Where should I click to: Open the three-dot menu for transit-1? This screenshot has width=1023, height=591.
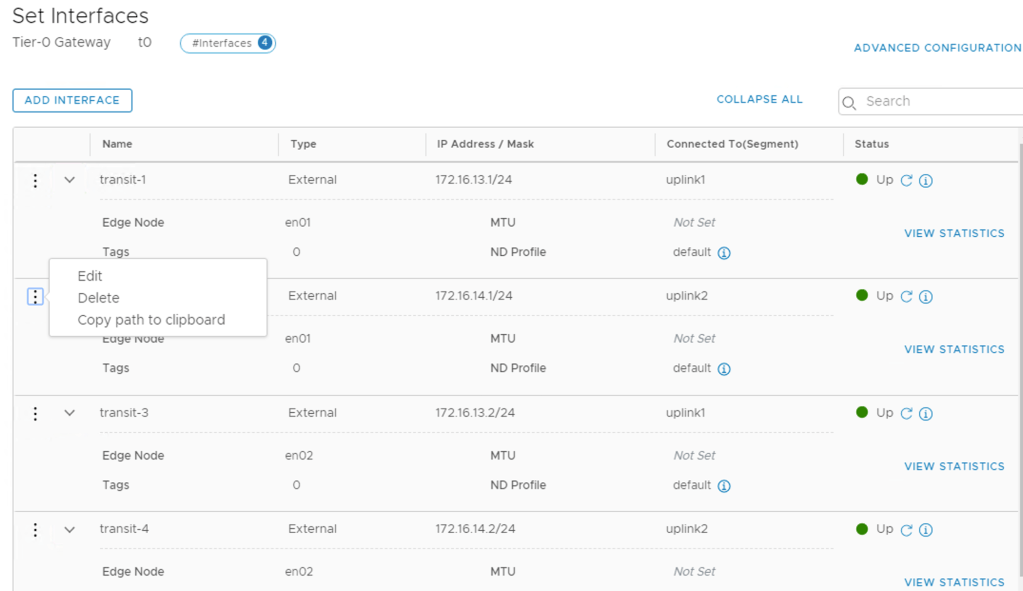(x=35, y=181)
